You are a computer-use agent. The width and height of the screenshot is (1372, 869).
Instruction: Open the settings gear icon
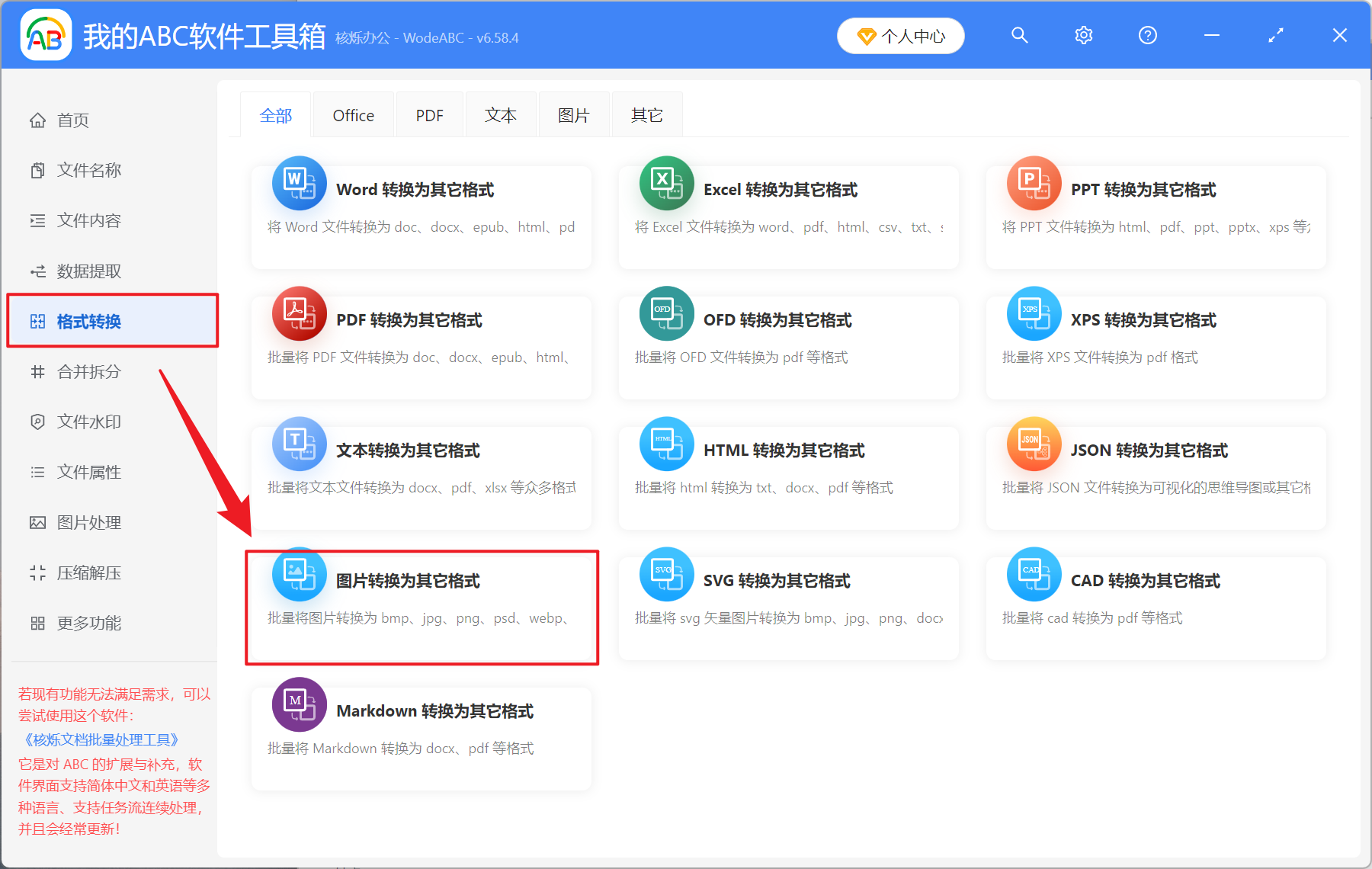point(1083,35)
